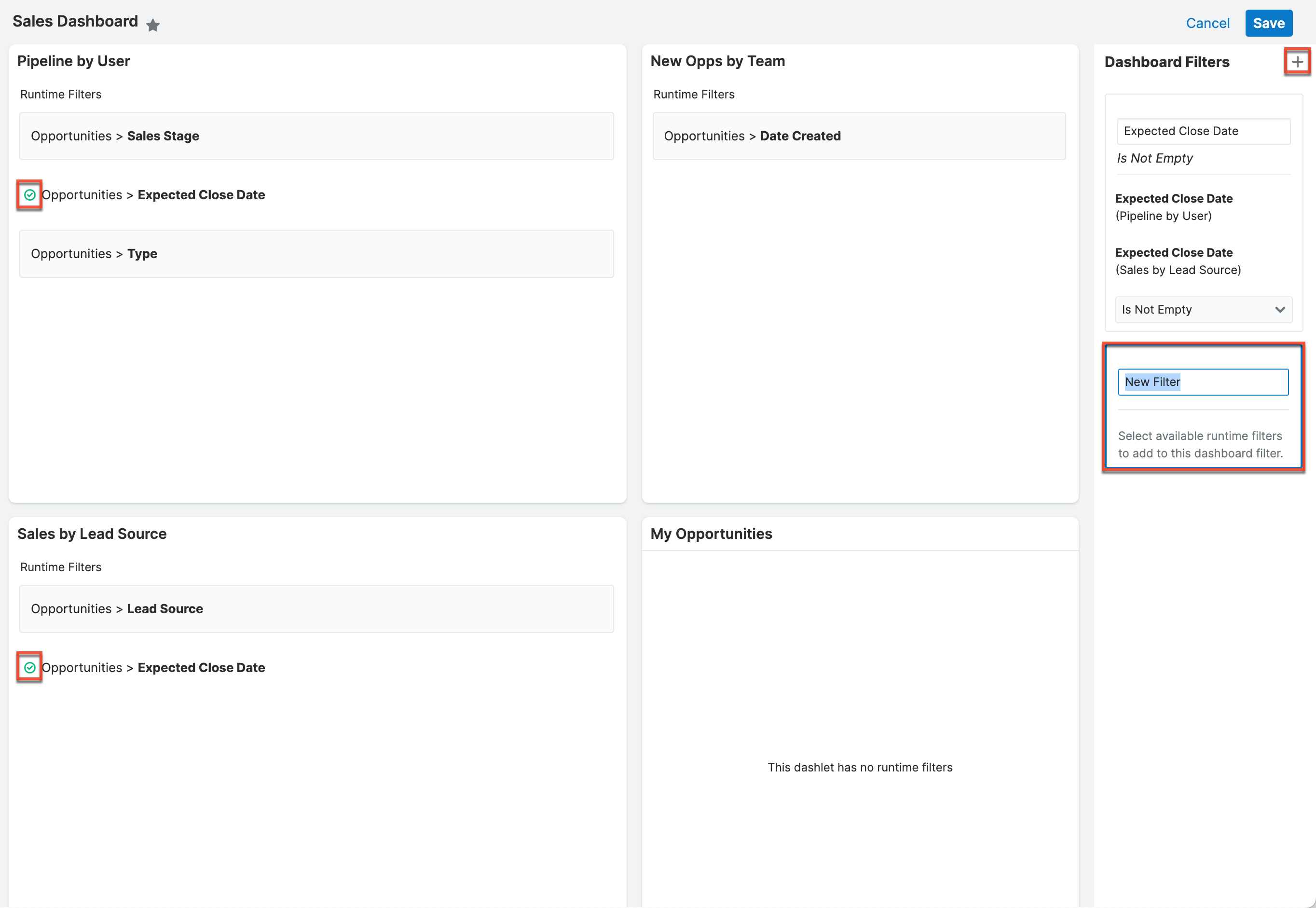Select Expected Close Date (Sales by Lead Source) entry
1316x908 pixels.
click(x=1179, y=261)
